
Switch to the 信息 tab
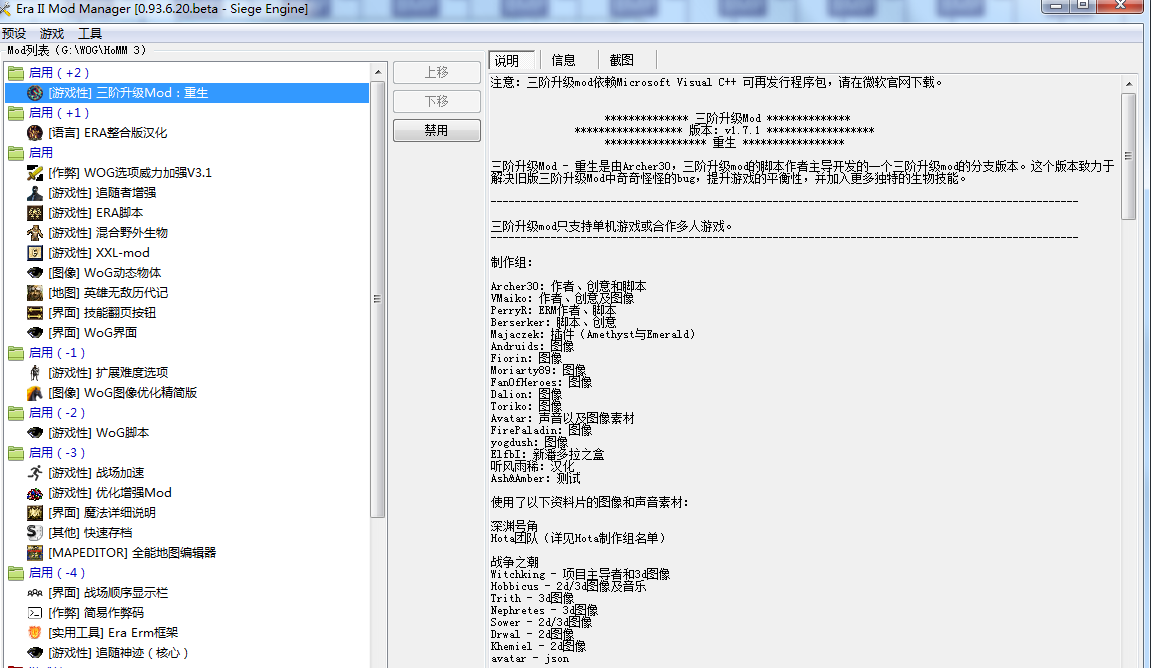(x=564, y=60)
